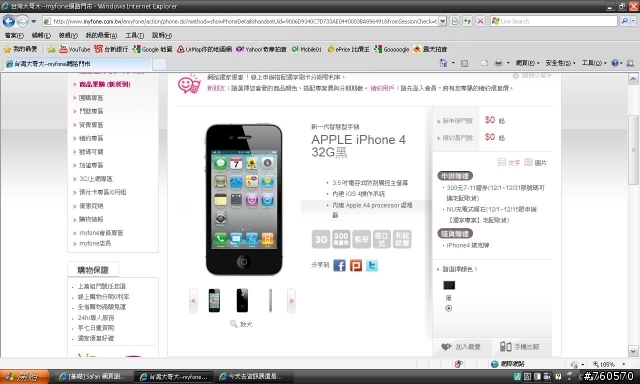Switch to the 今天去資訊展 taskbar window
This screenshot has width=640, height=384.
coord(255,377)
